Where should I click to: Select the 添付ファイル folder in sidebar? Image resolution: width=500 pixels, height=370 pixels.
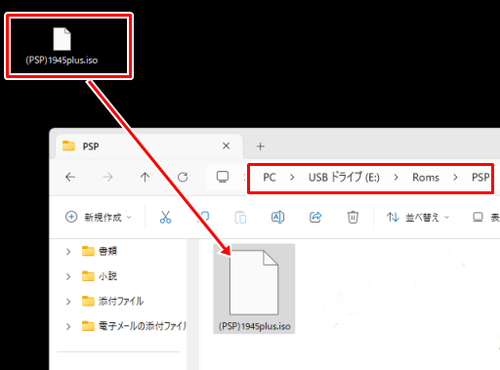point(113,301)
